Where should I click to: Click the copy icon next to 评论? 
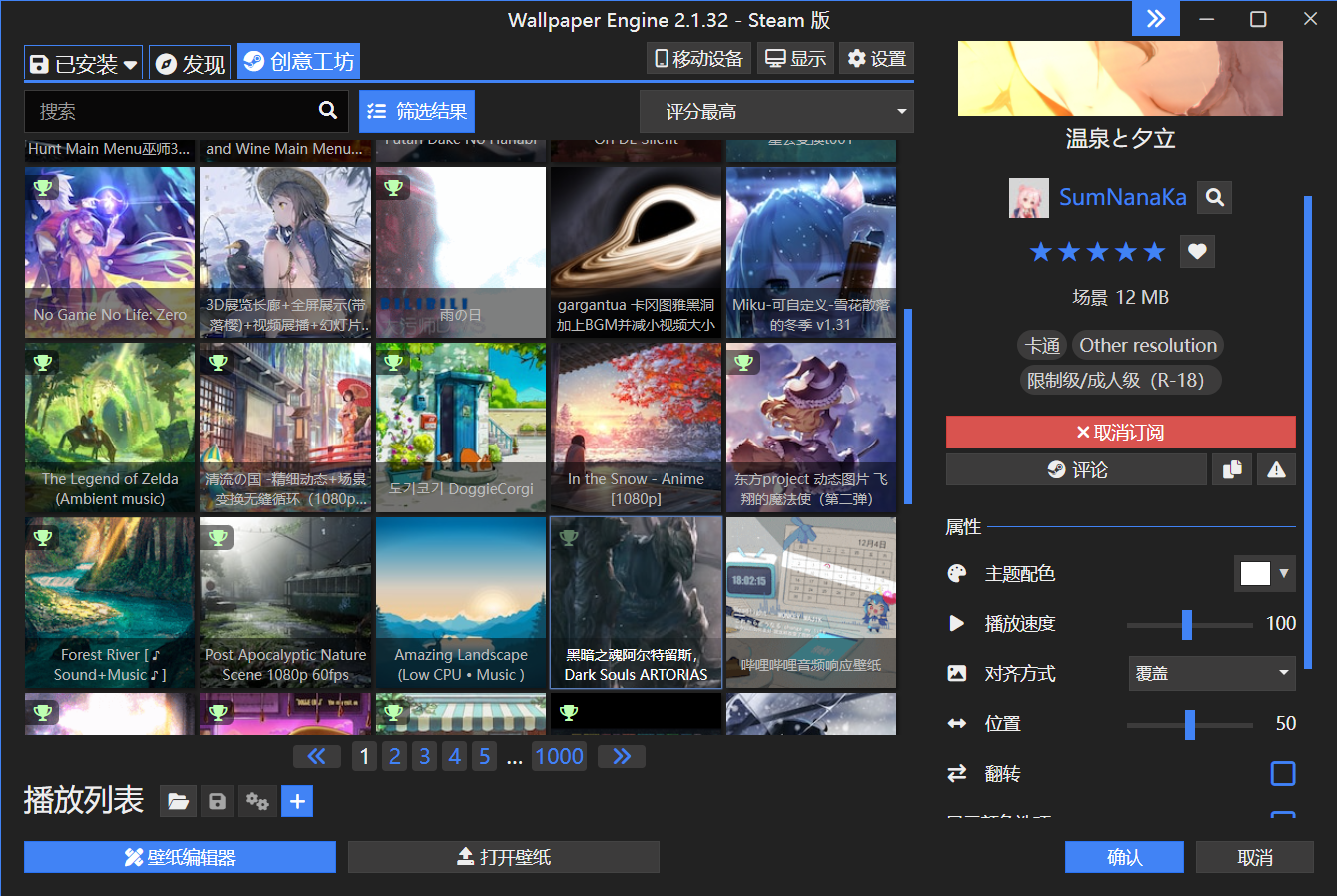1232,469
